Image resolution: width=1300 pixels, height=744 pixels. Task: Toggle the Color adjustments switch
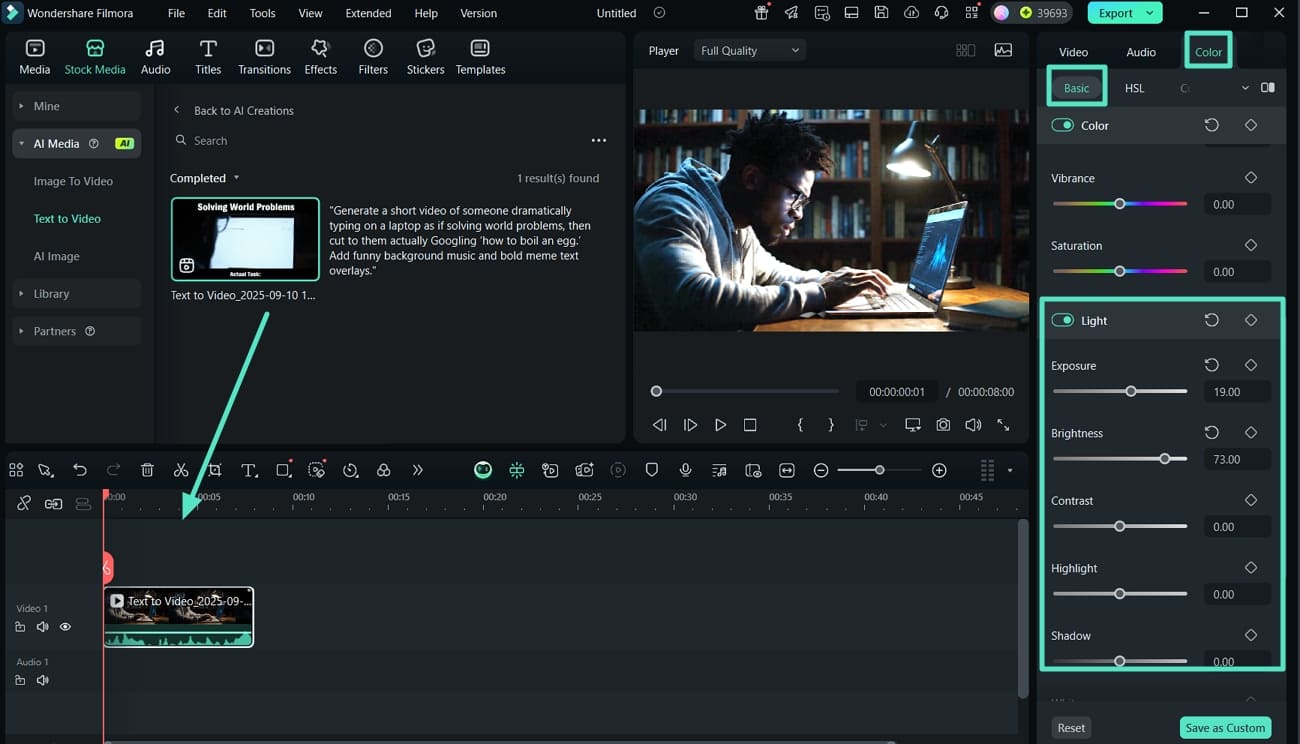coord(1062,125)
